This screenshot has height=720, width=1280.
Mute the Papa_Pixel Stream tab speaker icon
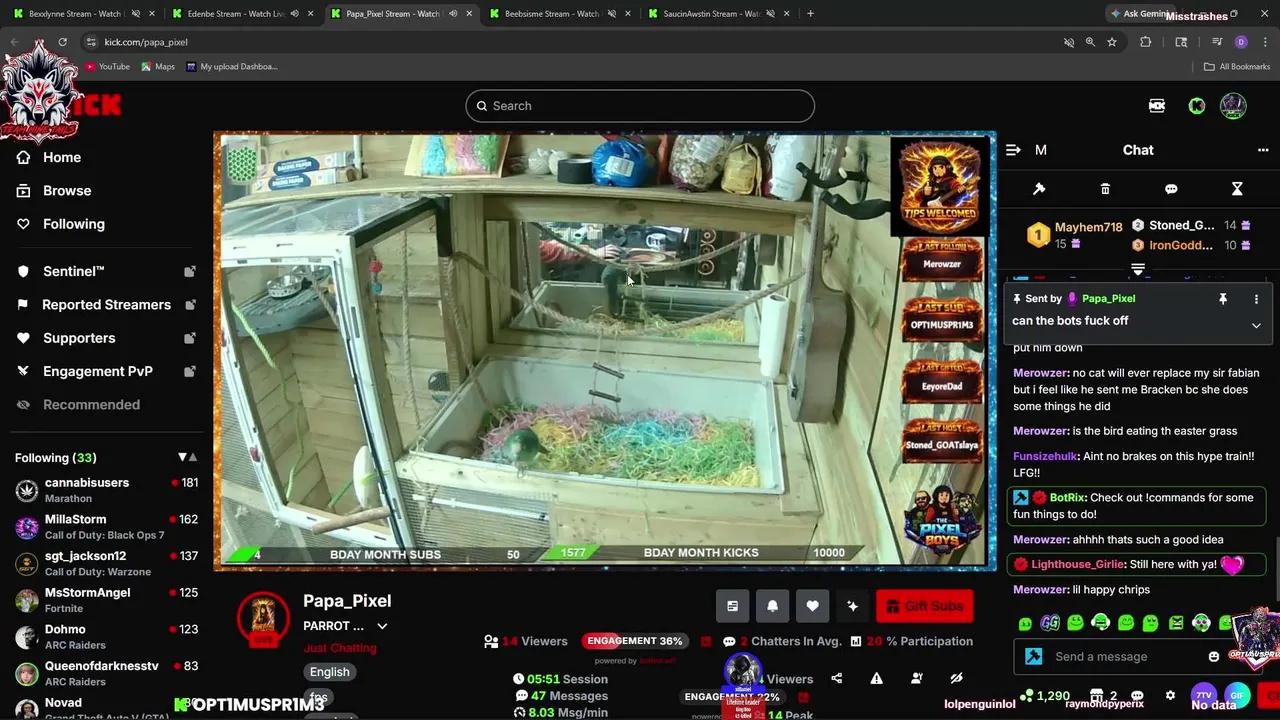(x=453, y=14)
